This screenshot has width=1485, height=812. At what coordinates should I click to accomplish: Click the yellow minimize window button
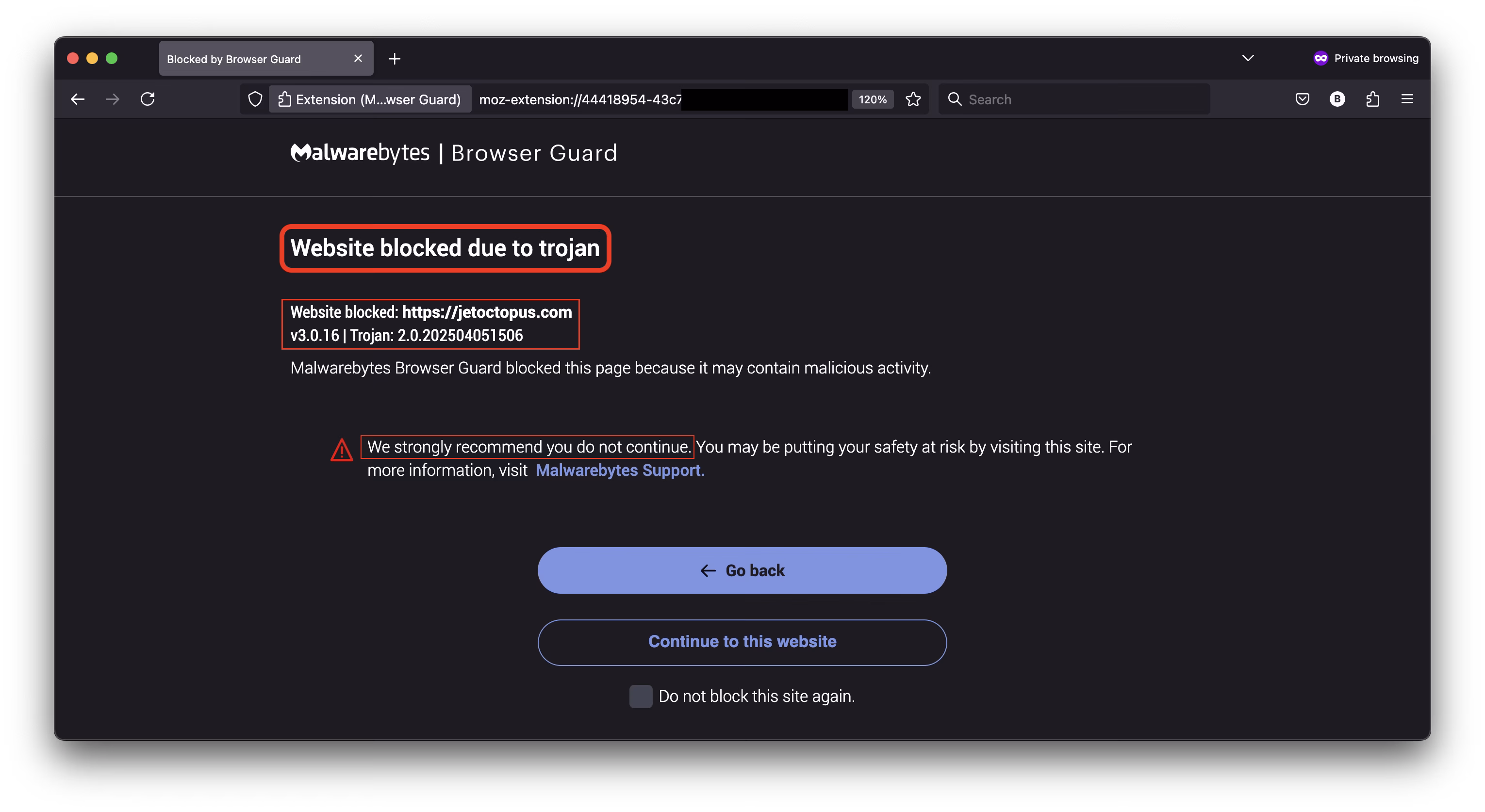92,58
